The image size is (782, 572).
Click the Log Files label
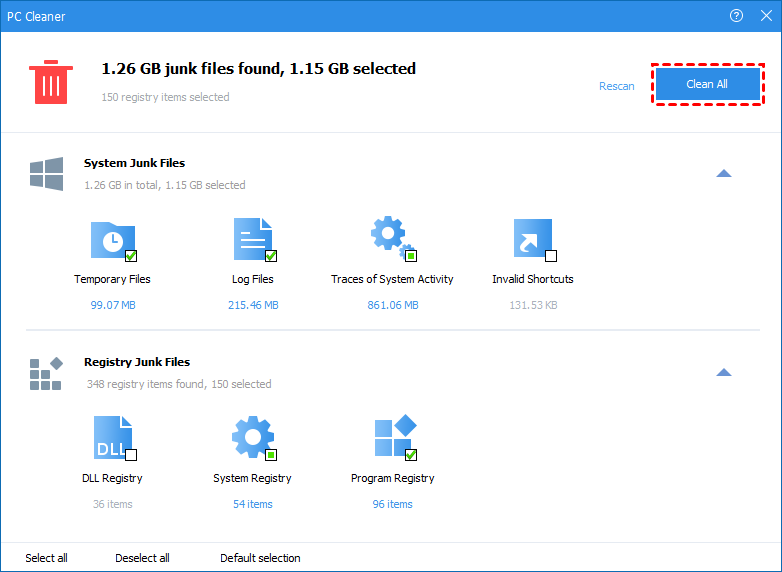253,279
